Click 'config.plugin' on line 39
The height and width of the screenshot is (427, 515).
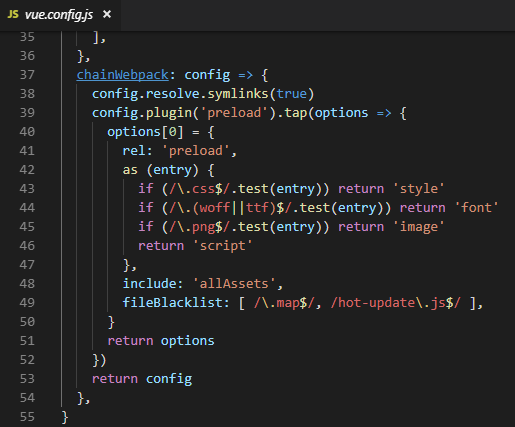tap(142, 113)
